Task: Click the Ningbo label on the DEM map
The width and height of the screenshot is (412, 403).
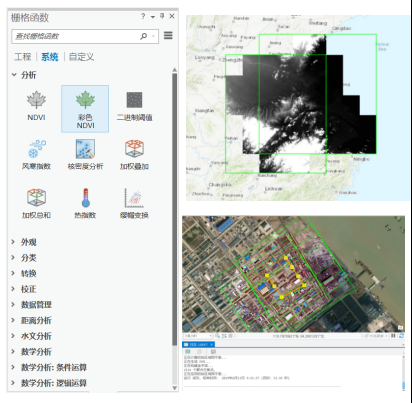Action: pos(361,159)
